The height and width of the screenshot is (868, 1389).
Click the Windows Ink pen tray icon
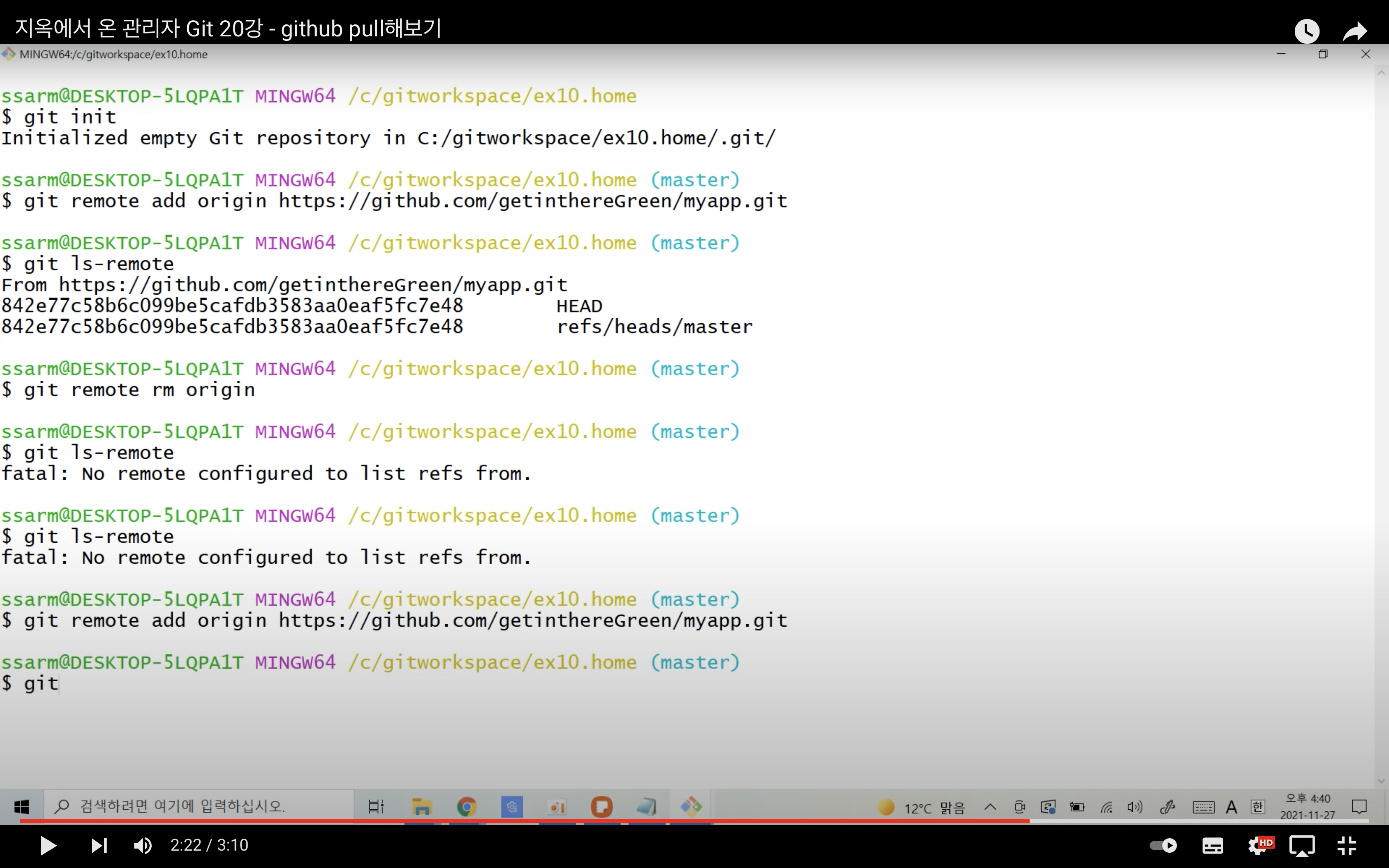[1167, 807]
